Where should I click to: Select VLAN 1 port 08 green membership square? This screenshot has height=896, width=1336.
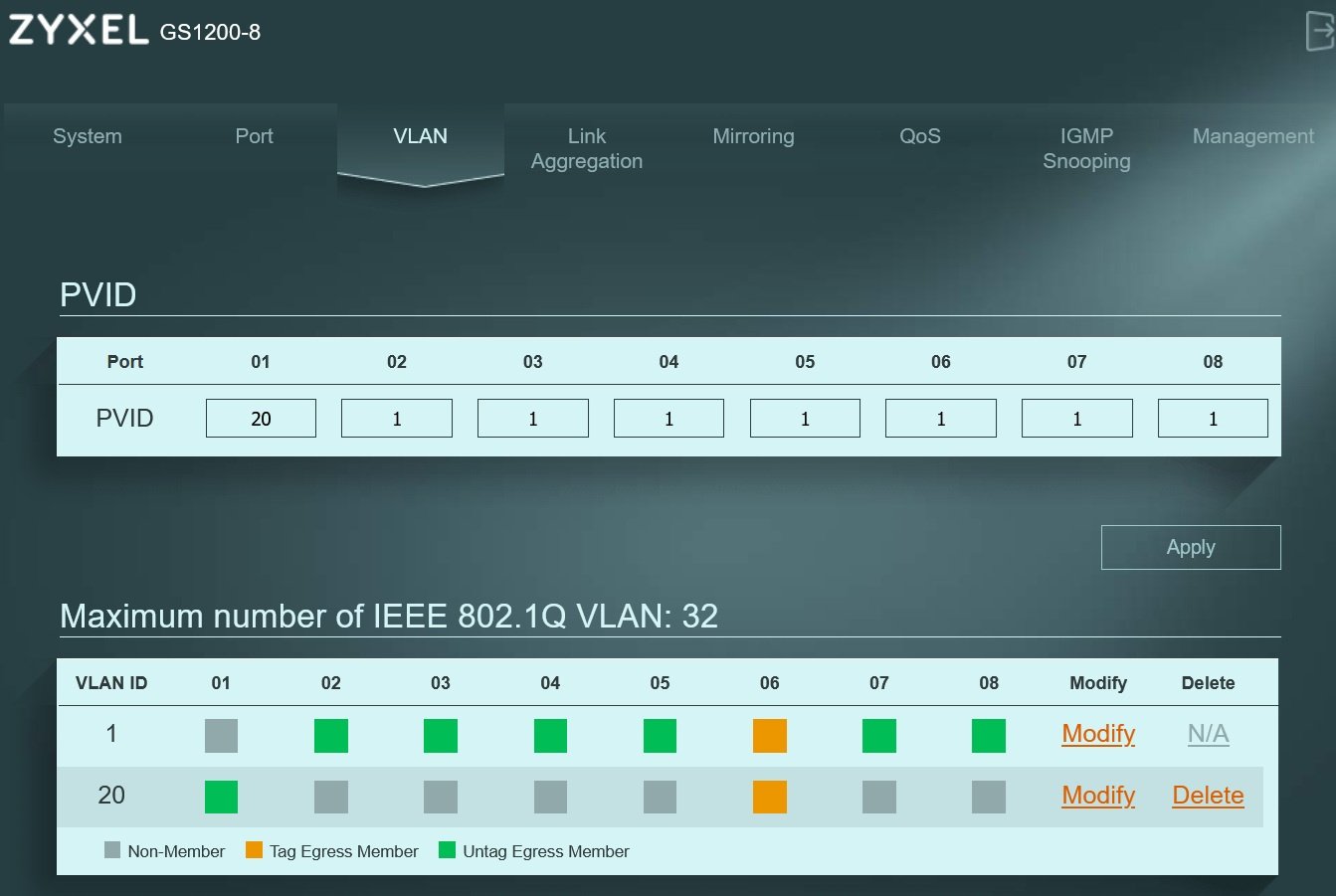click(x=988, y=735)
